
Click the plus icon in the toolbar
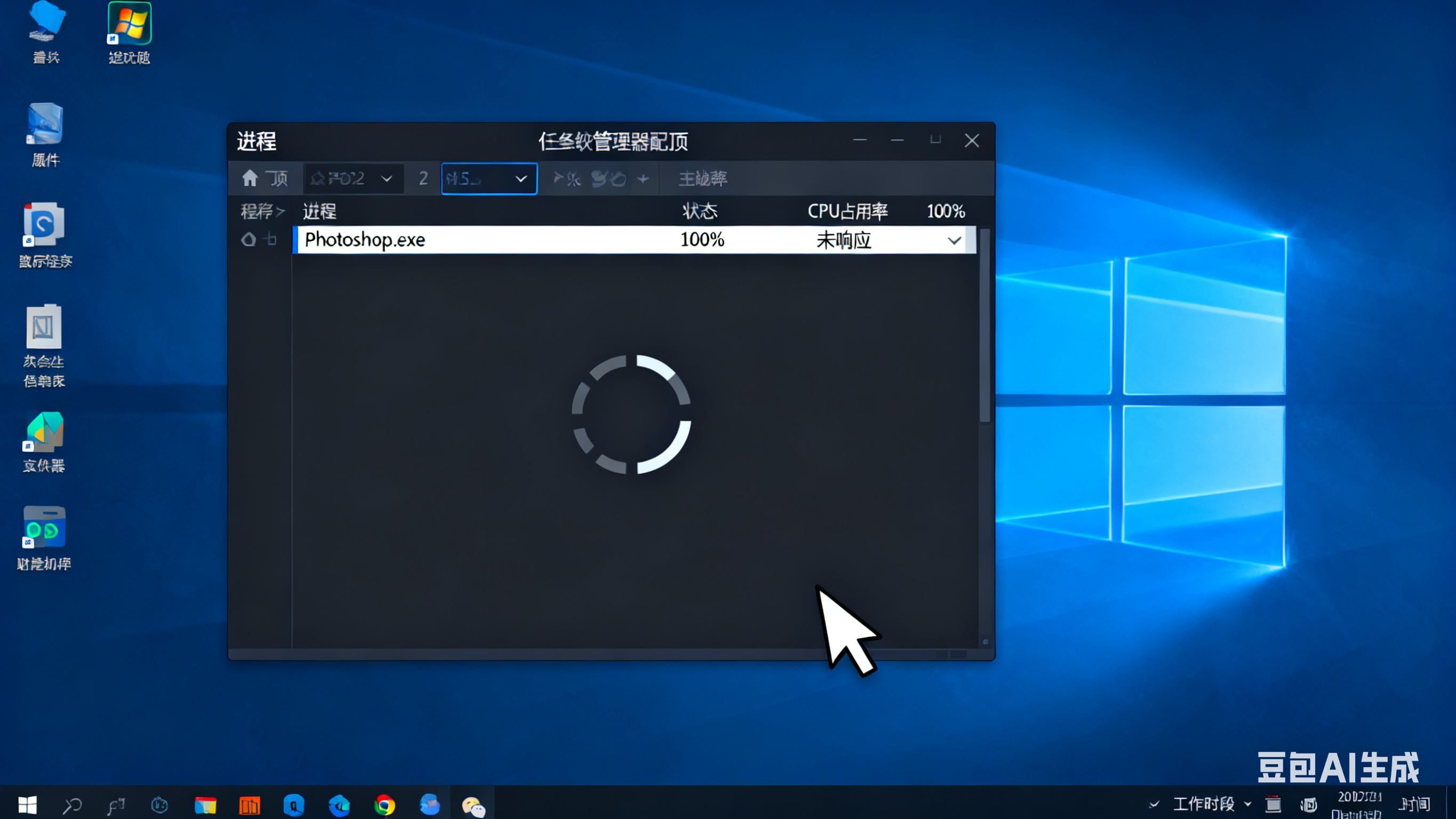coord(643,179)
